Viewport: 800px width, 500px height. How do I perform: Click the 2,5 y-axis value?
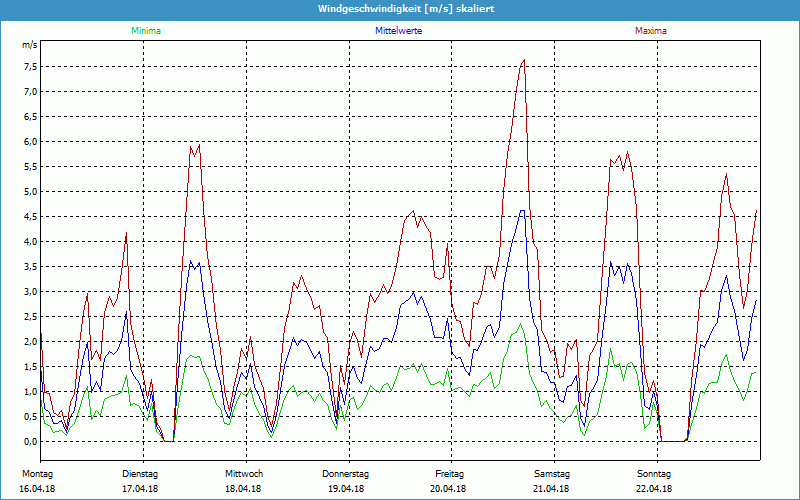coord(30,317)
